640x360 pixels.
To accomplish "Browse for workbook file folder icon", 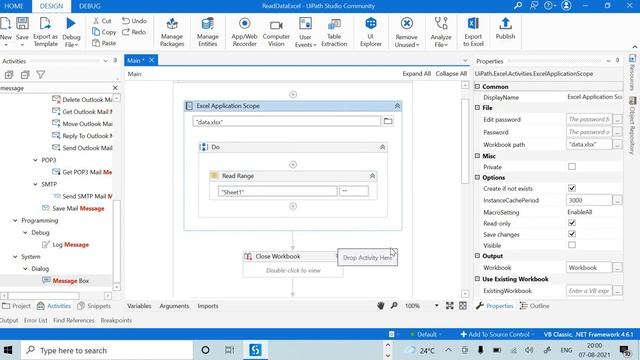I will point(388,121).
